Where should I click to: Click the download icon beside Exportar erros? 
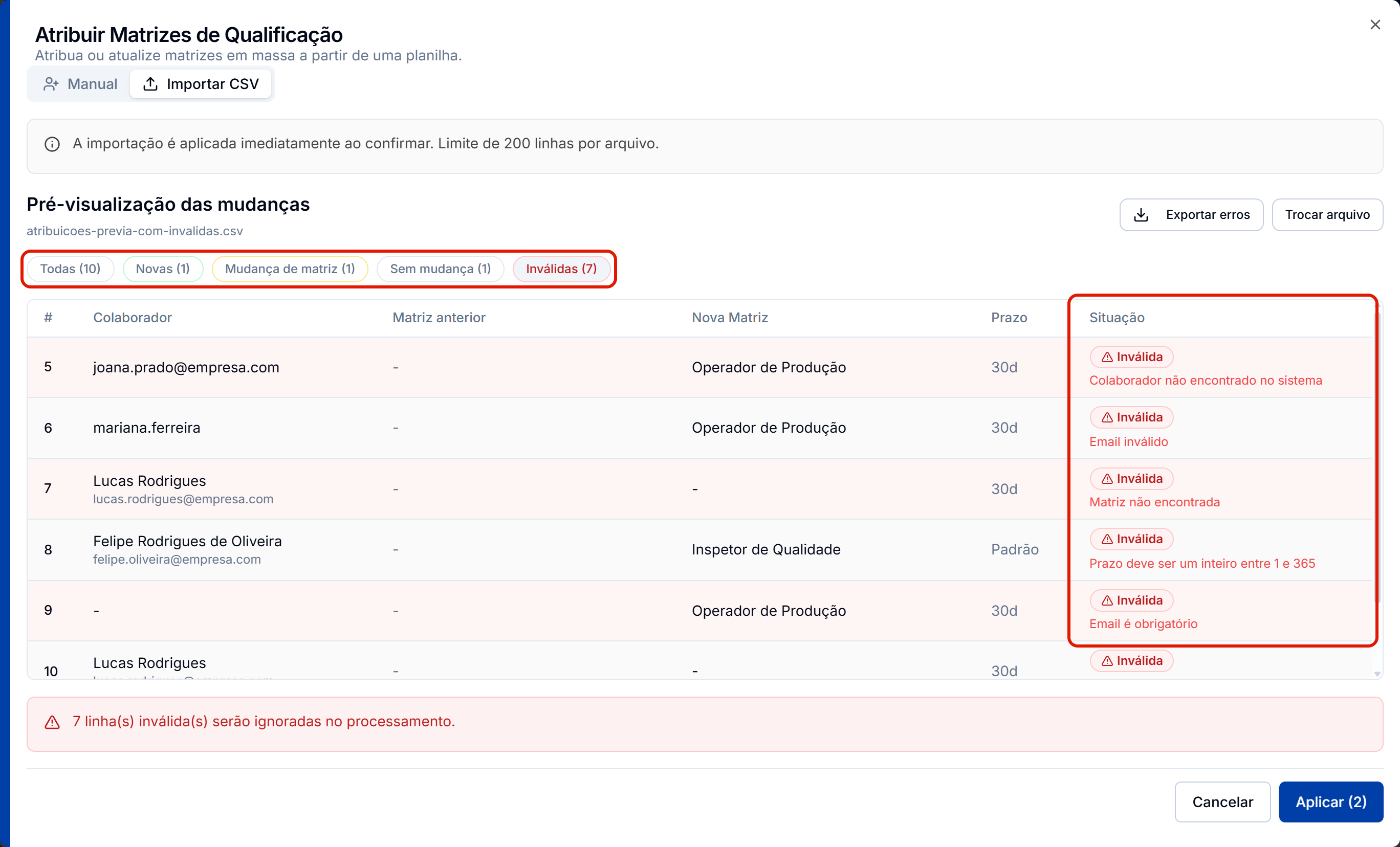pos(1141,215)
